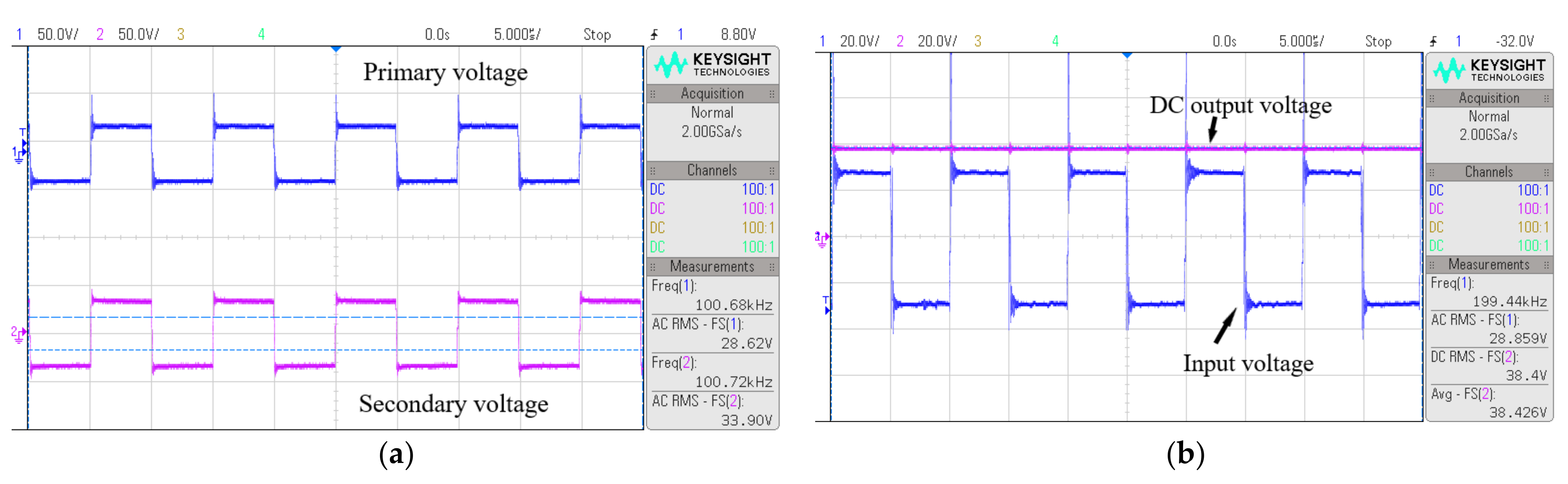Click rising-edge trigger icon near -32.0V
The image size is (1568, 484).
pos(1433,41)
